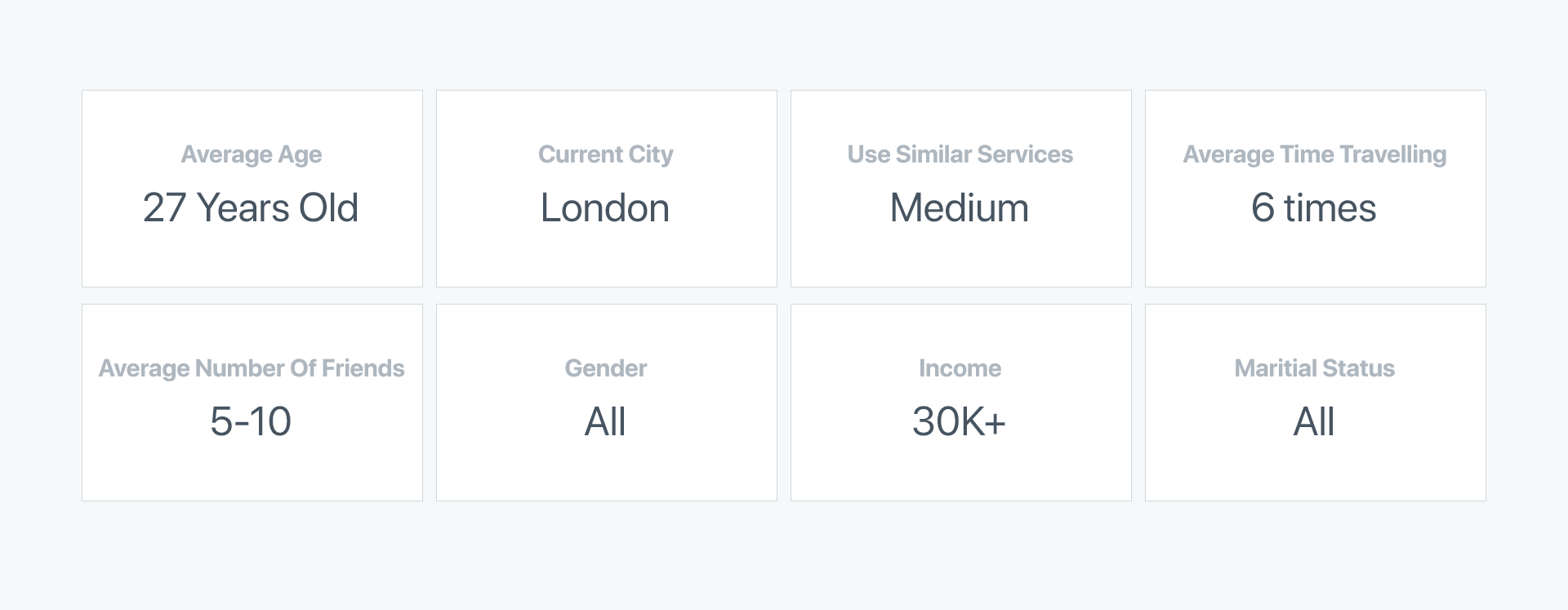Click the Current City label
1568x610 pixels.
coord(606,154)
